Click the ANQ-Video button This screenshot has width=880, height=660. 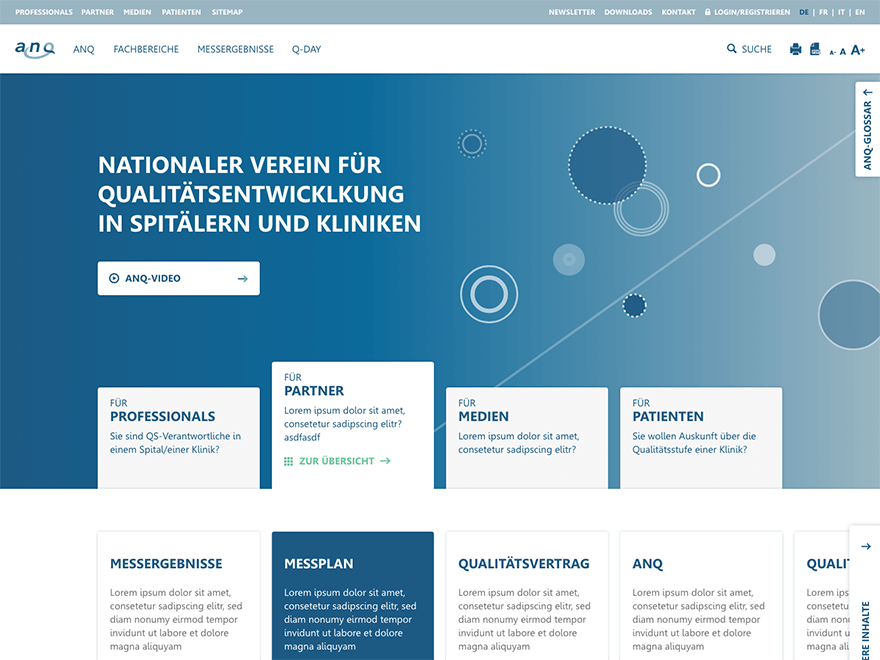pos(178,278)
